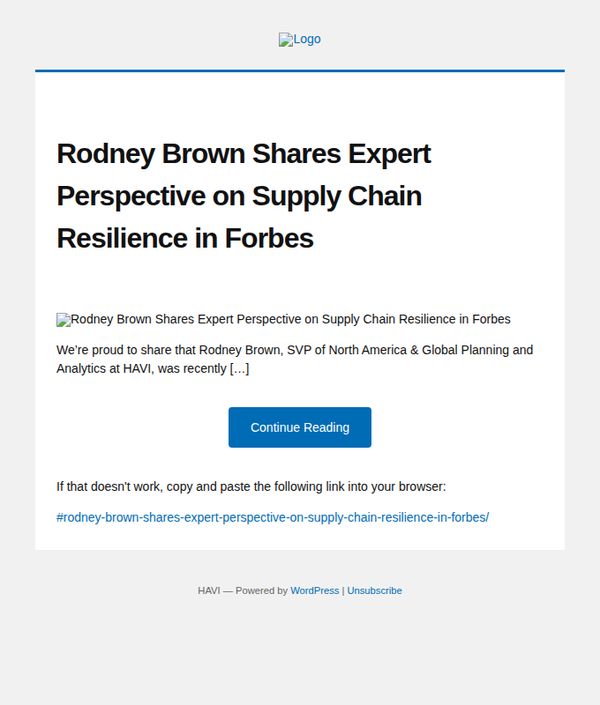This screenshot has width=600, height=705.
Task: Open the WordPress footer link
Action: 315,591
